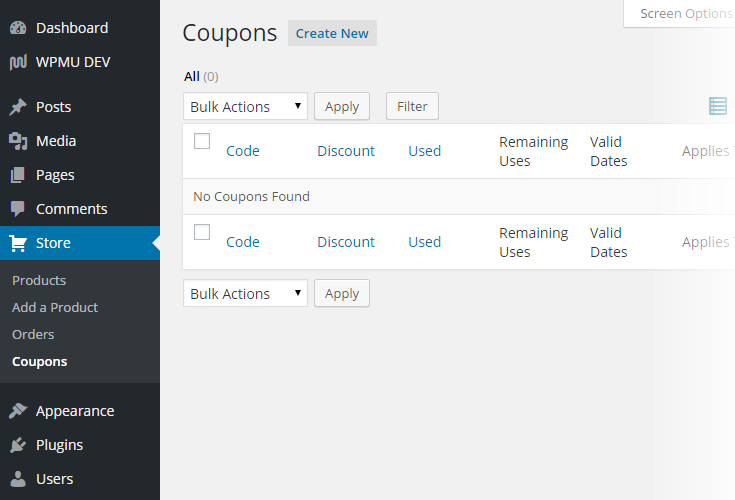Expand the Screen Options panel
Image resolution: width=735 pixels, height=500 pixels.
point(685,14)
